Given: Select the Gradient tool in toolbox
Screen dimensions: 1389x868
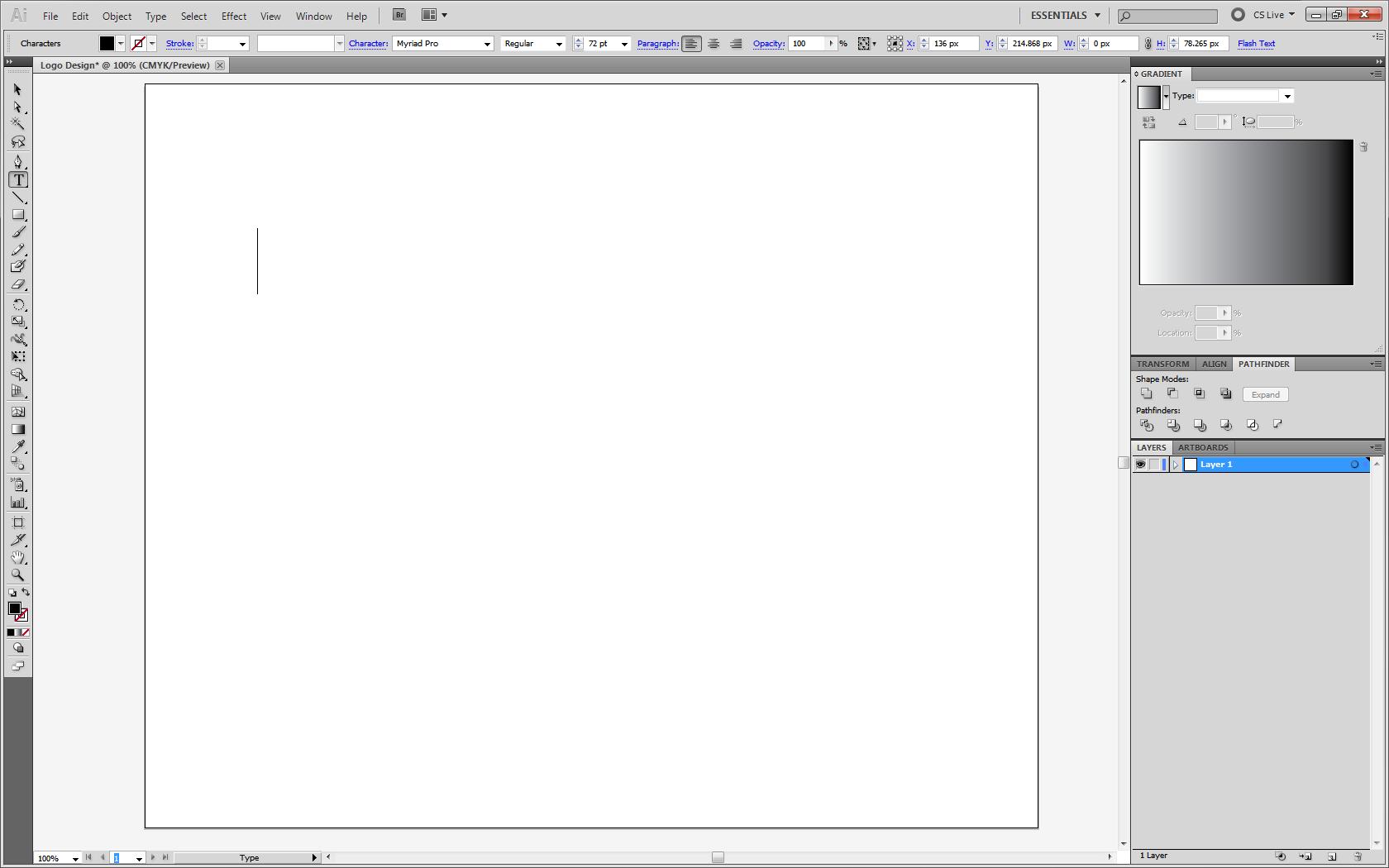Looking at the screenshot, I should coord(18,429).
